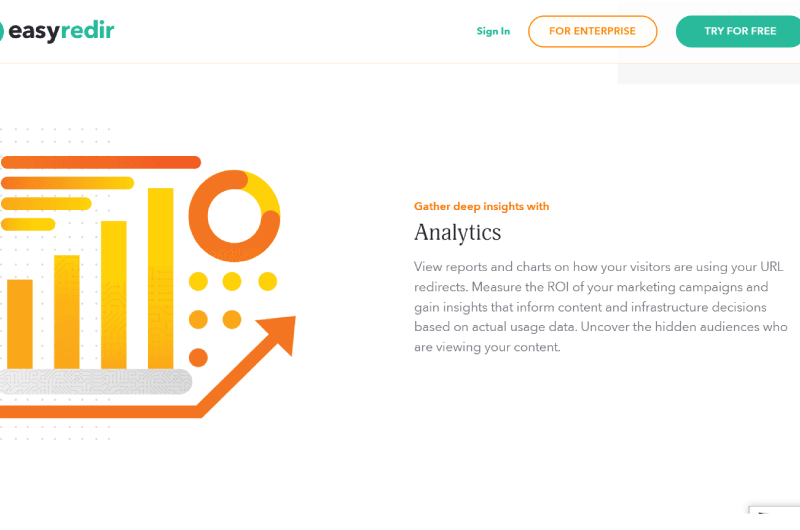This screenshot has width=800, height=530.
Task: Click the single dark orange dot
Action: (x=198, y=358)
